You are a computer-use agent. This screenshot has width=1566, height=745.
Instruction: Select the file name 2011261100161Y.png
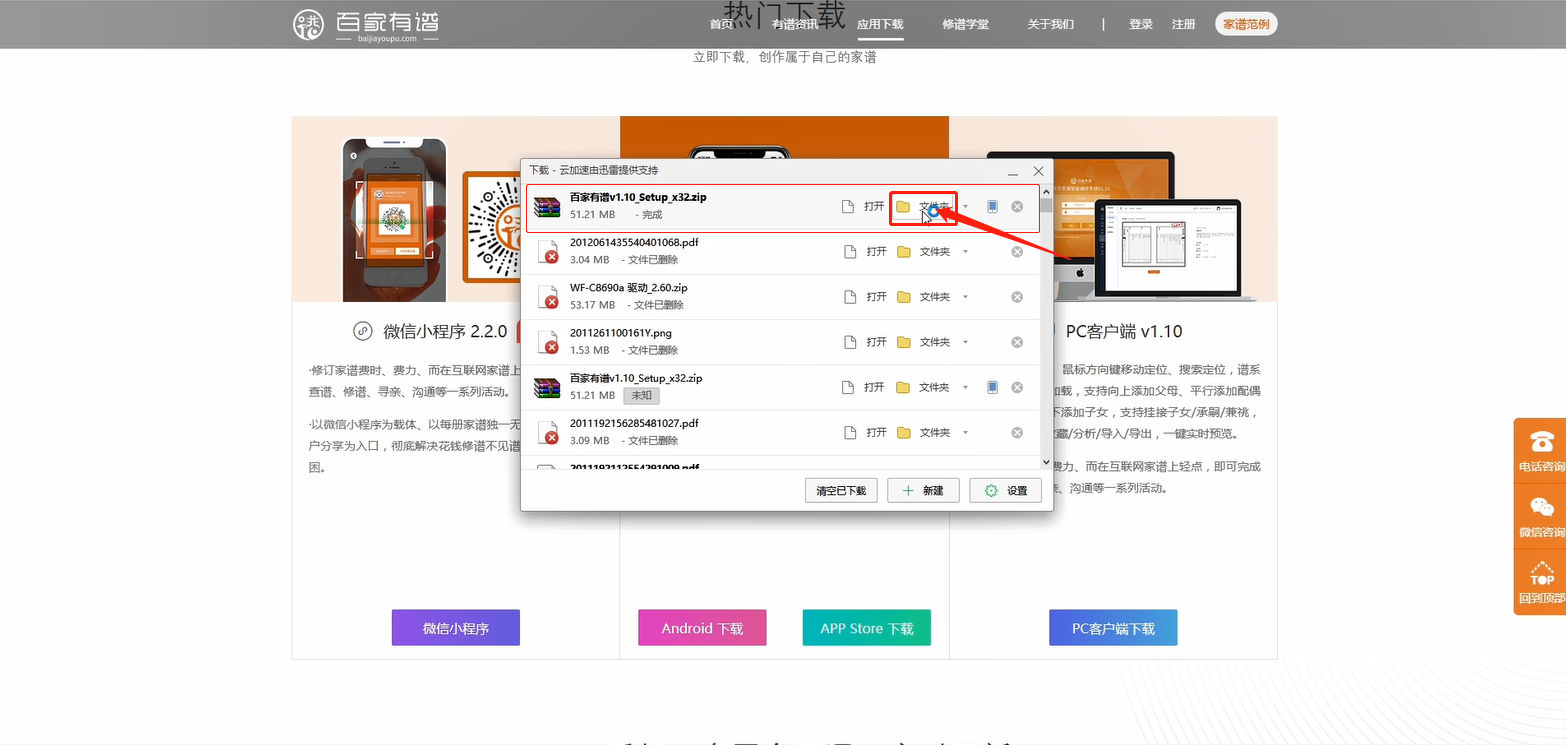pos(620,333)
